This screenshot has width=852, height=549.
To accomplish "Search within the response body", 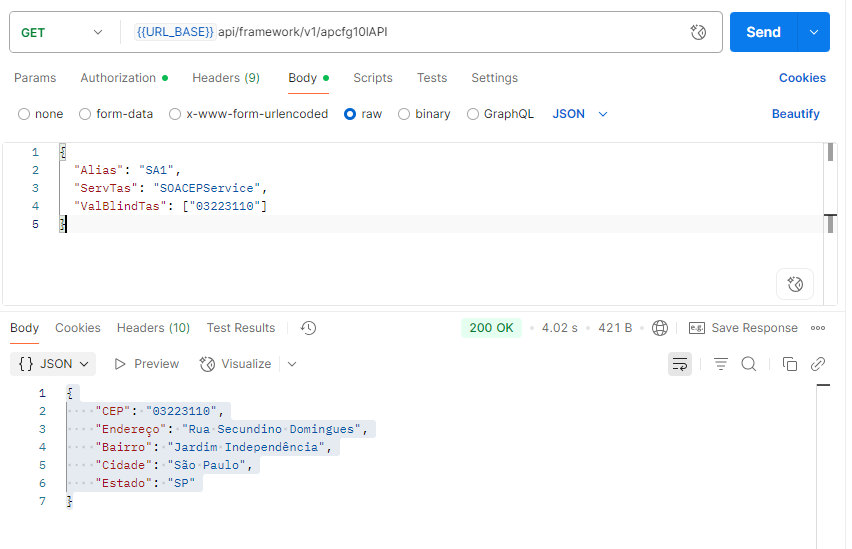I will (x=748, y=364).
